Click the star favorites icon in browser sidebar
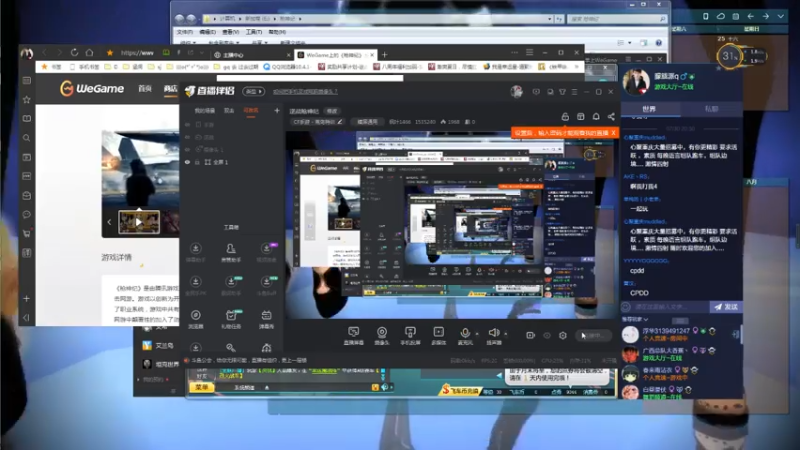800x450 pixels. coord(27,99)
